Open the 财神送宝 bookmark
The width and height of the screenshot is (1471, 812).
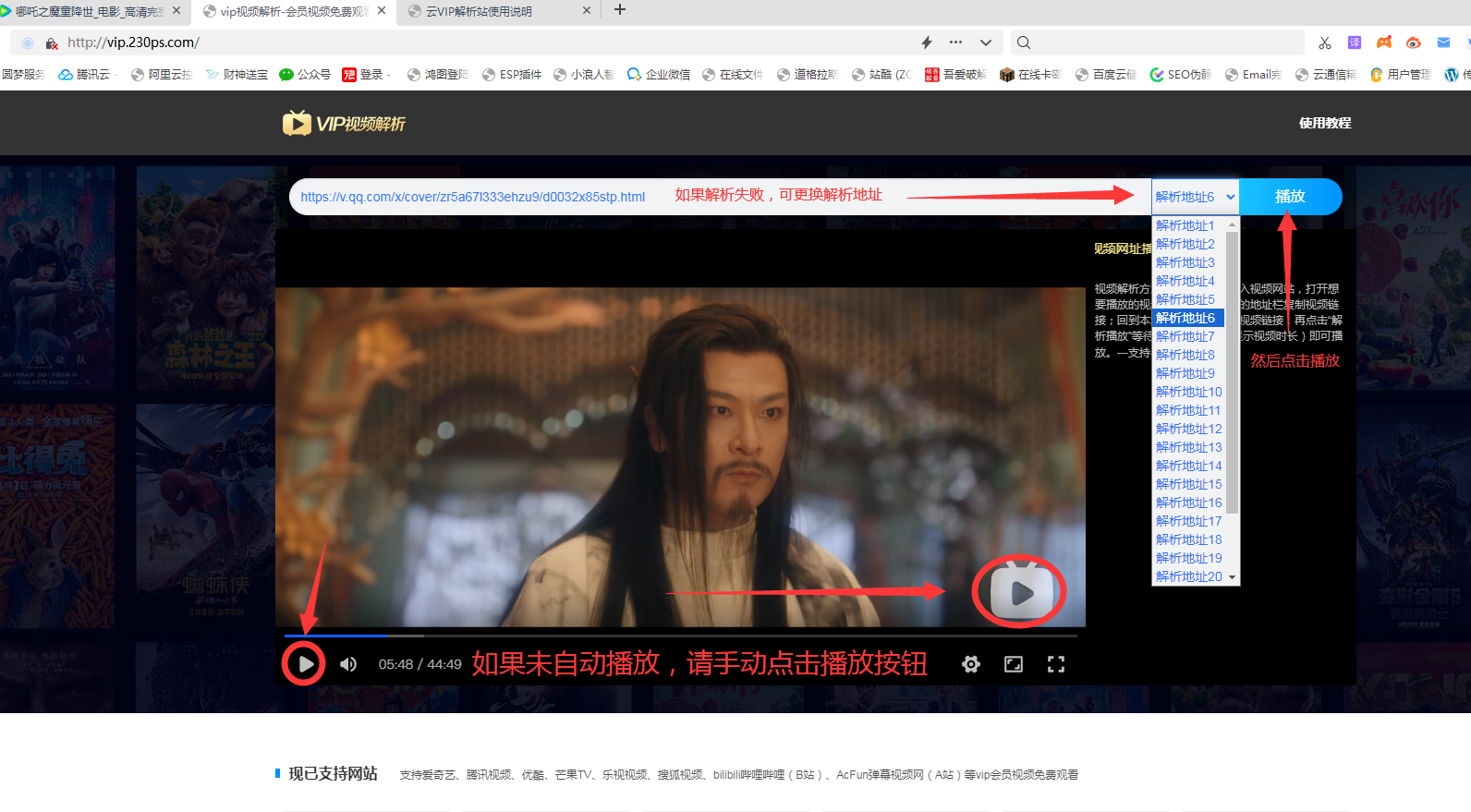[x=237, y=75]
